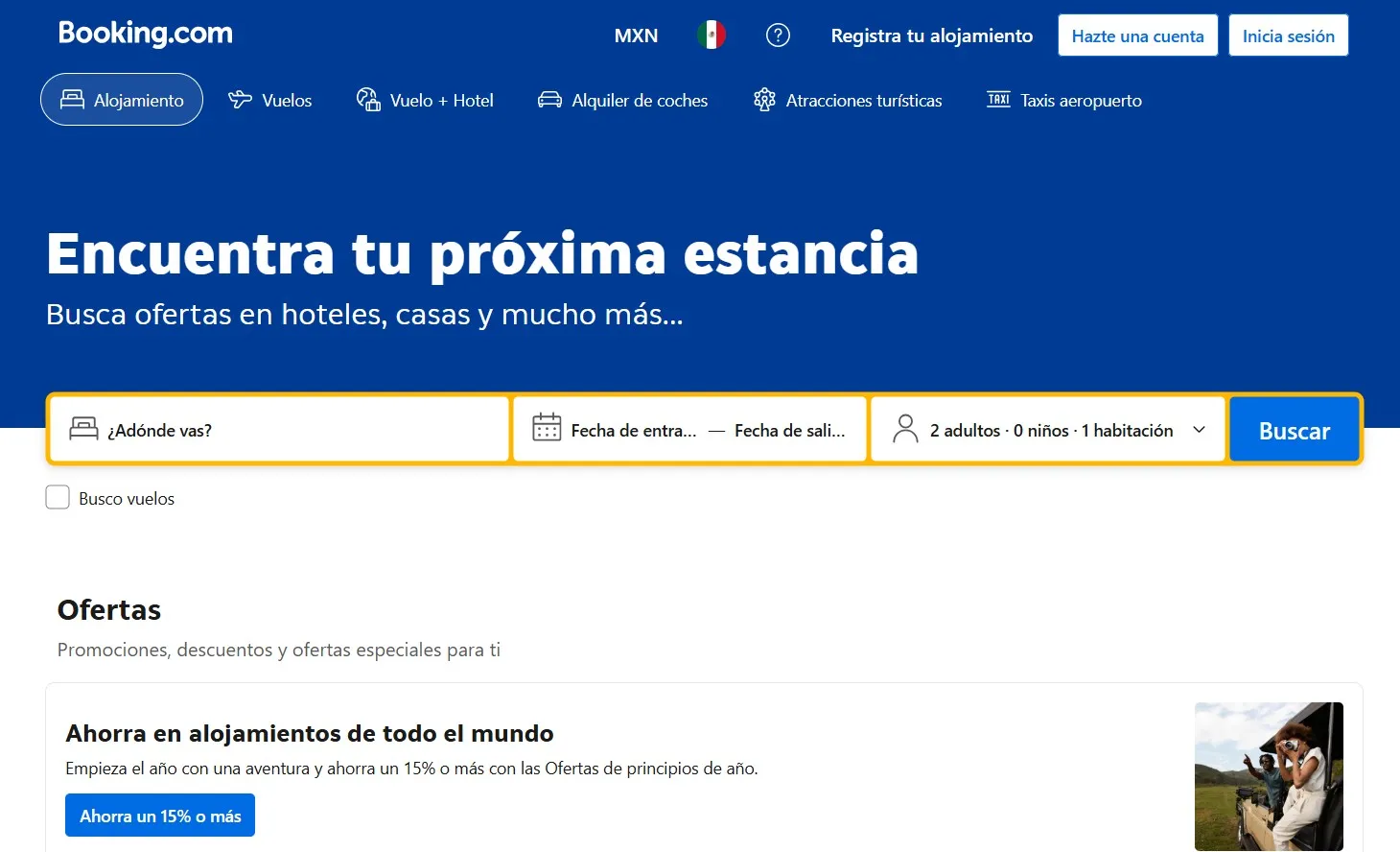Click the ¿Adónde vas? destination field
The width and height of the screenshot is (1400, 852).
(278, 429)
